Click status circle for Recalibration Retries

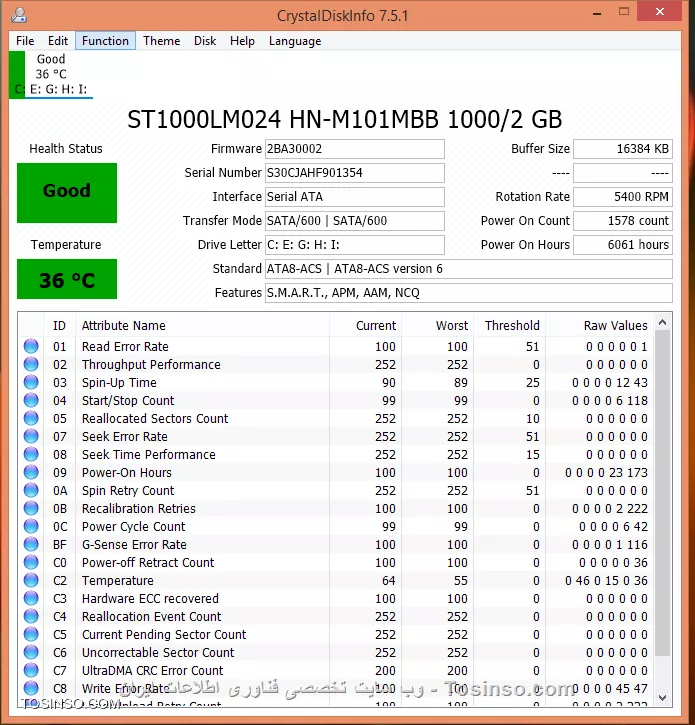[x=31, y=509]
